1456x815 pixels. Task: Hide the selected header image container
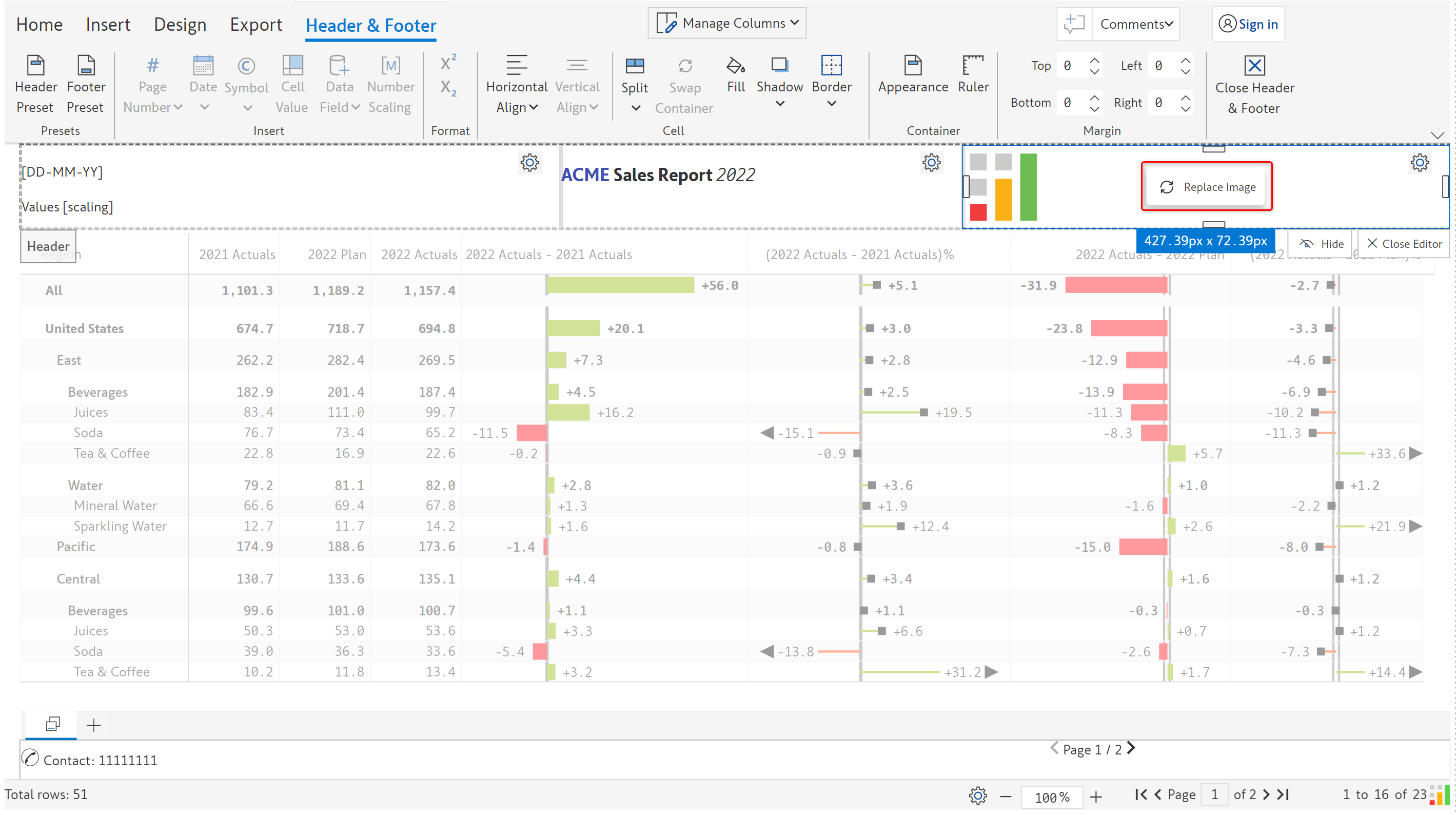[1321, 244]
